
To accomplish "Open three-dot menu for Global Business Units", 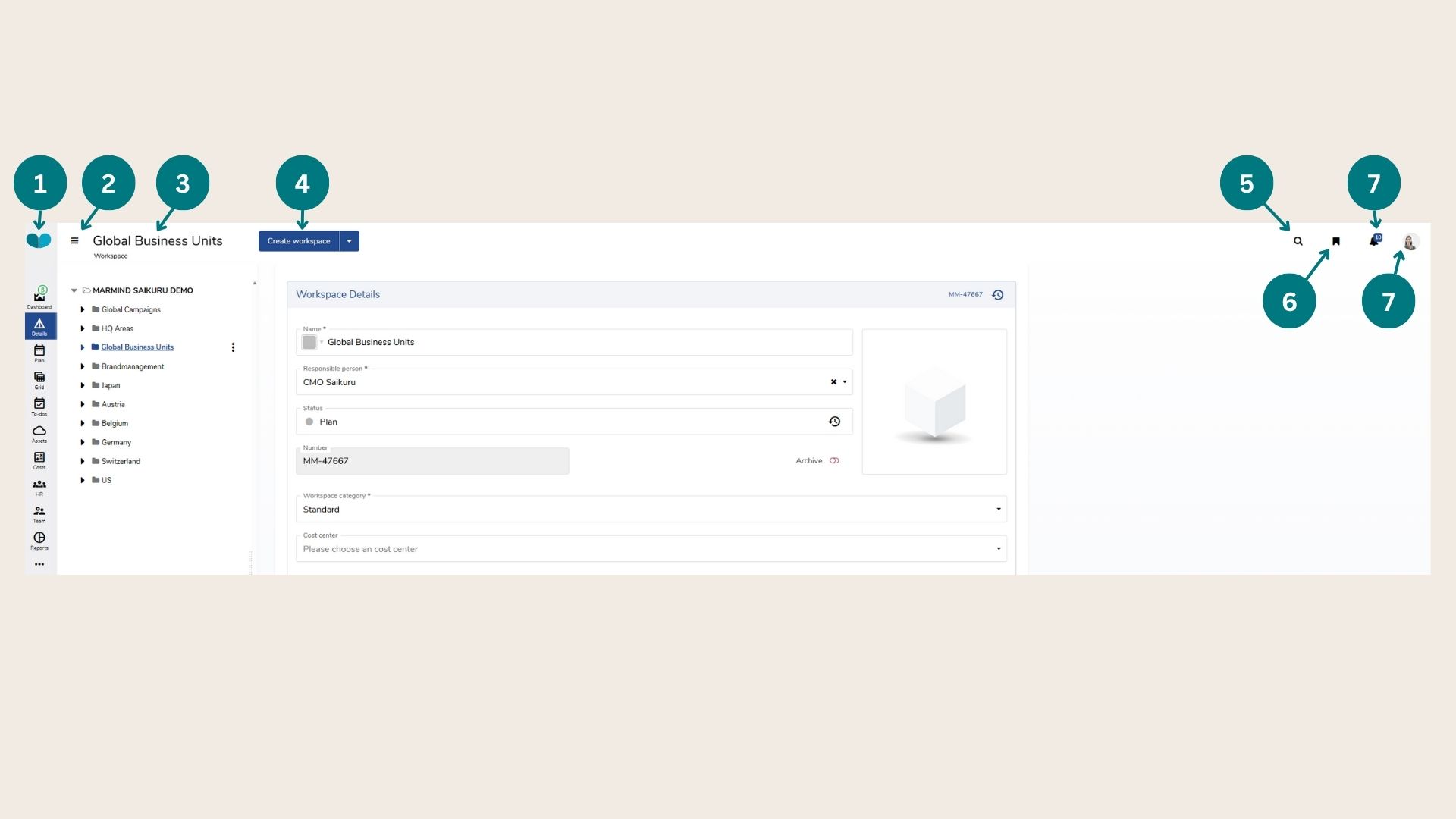I will [x=233, y=347].
